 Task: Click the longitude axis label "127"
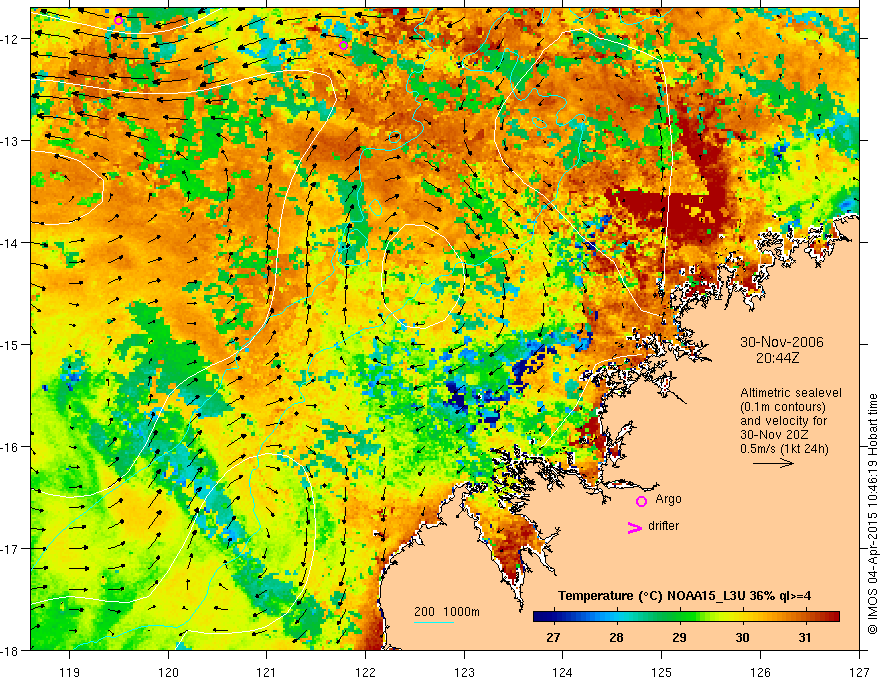859,672
